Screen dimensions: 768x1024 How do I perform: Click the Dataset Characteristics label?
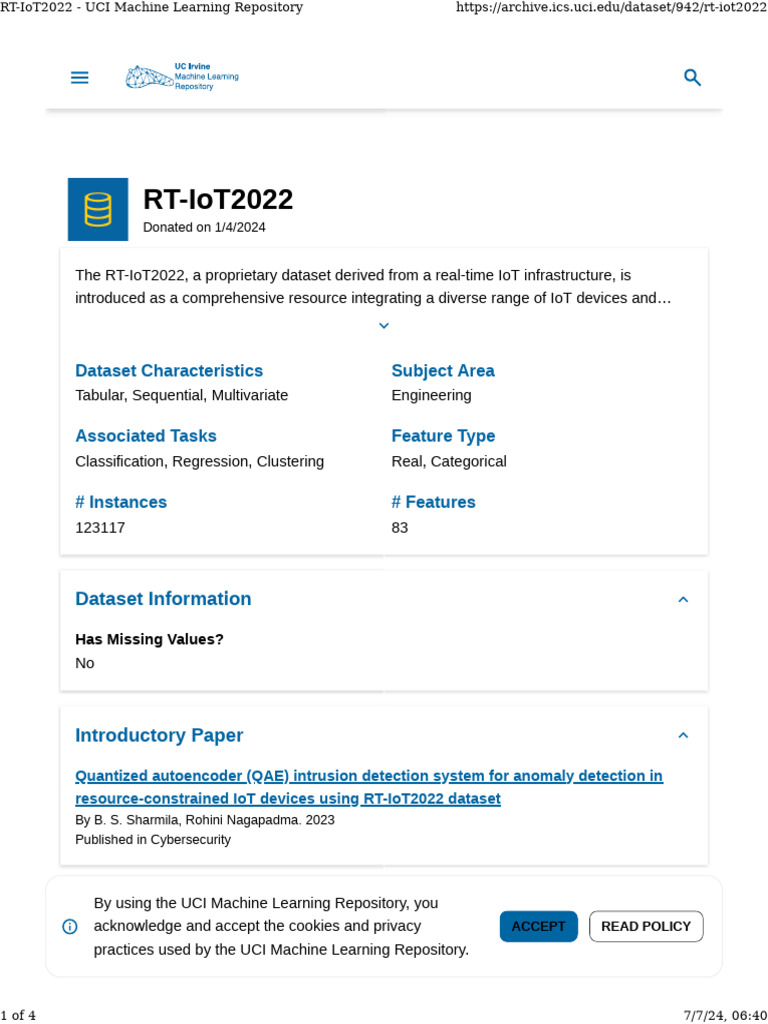pyautogui.click(x=169, y=371)
